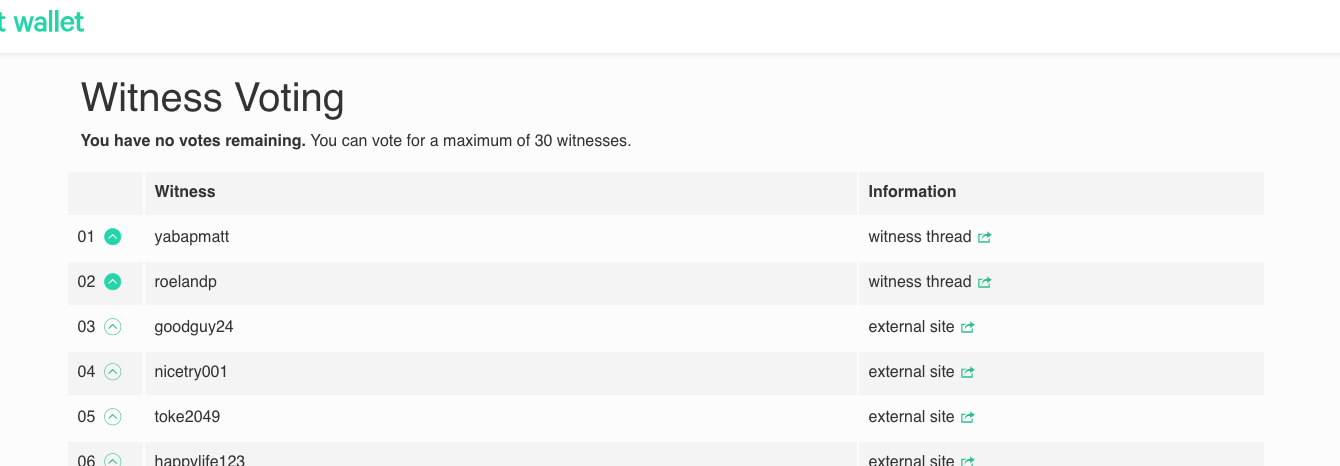Cast vote for toke2049
Viewport: 1340px width, 466px height.
[113, 417]
